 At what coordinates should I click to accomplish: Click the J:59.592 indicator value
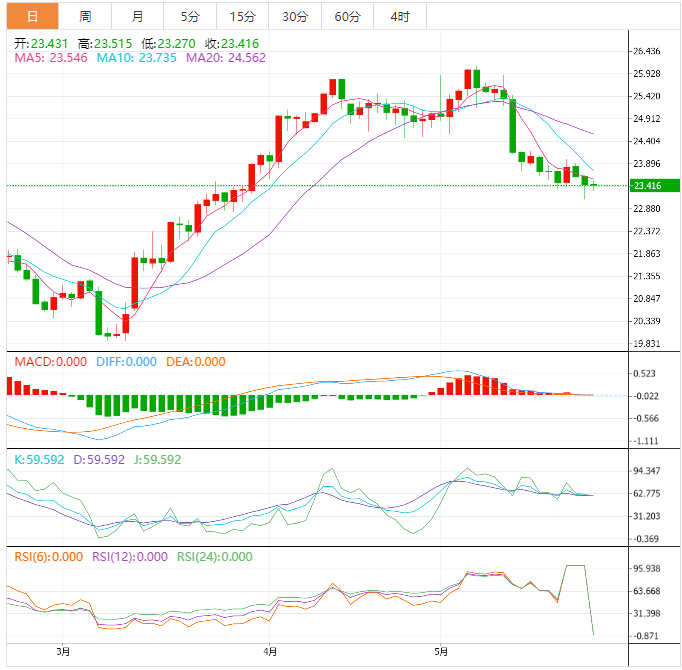[157, 459]
